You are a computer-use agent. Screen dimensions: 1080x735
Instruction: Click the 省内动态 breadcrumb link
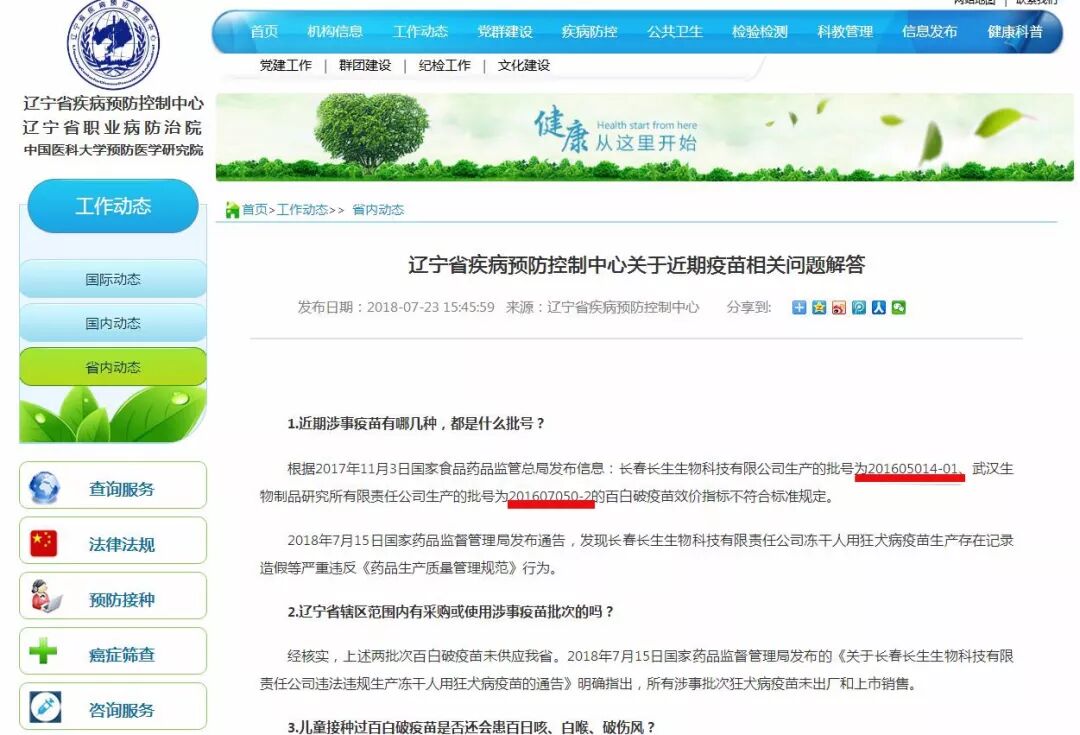pos(378,209)
